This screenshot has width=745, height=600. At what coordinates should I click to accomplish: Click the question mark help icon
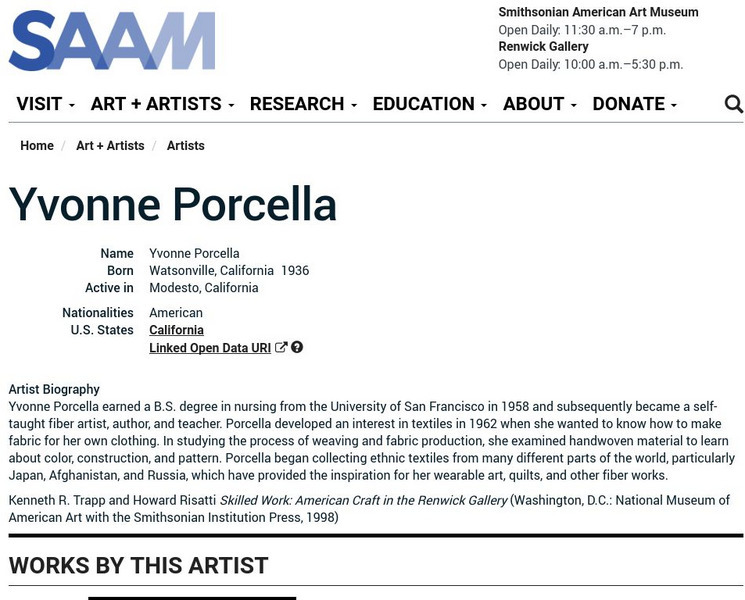click(x=297, y=348)
